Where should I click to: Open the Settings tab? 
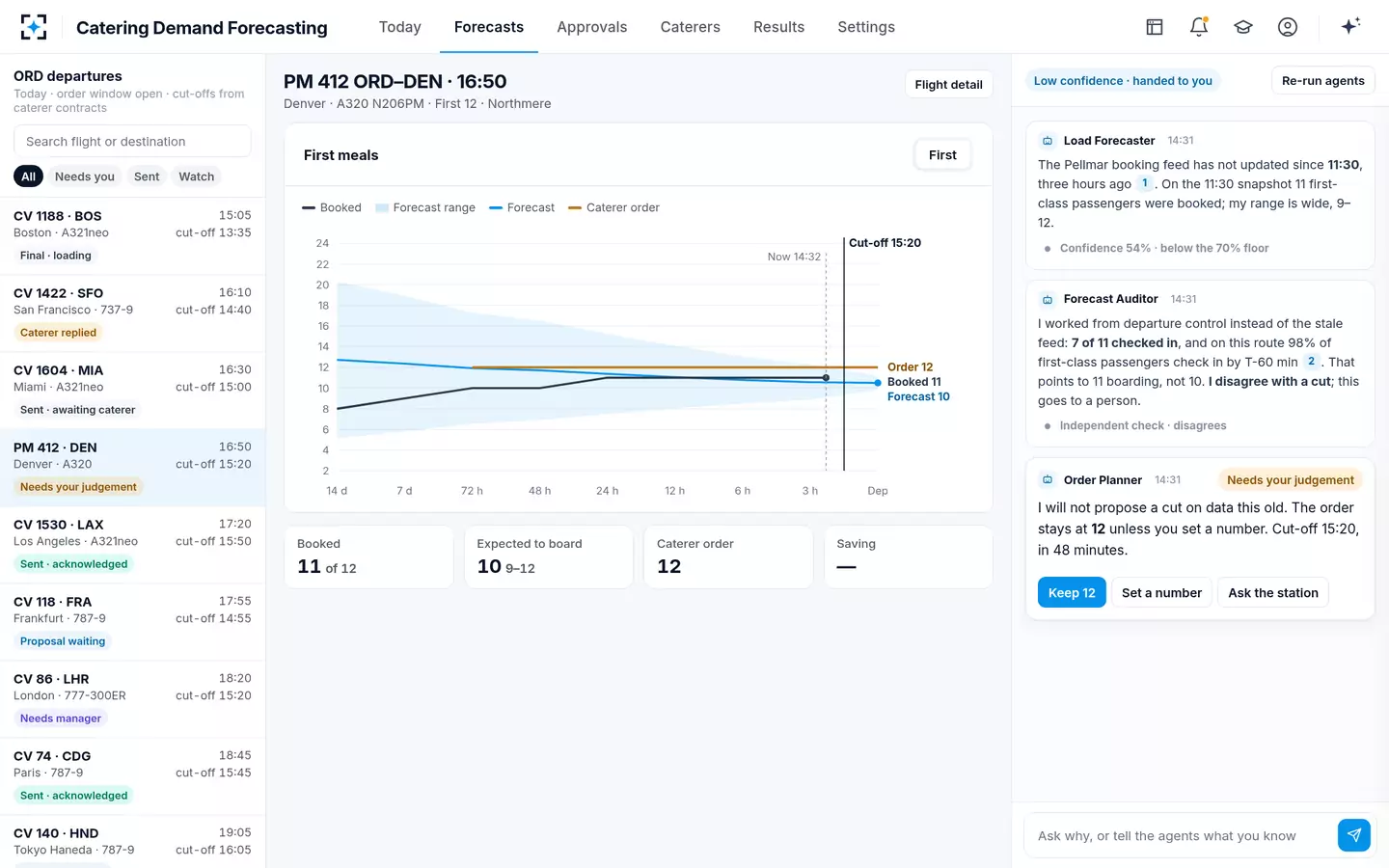coord(866,27)
